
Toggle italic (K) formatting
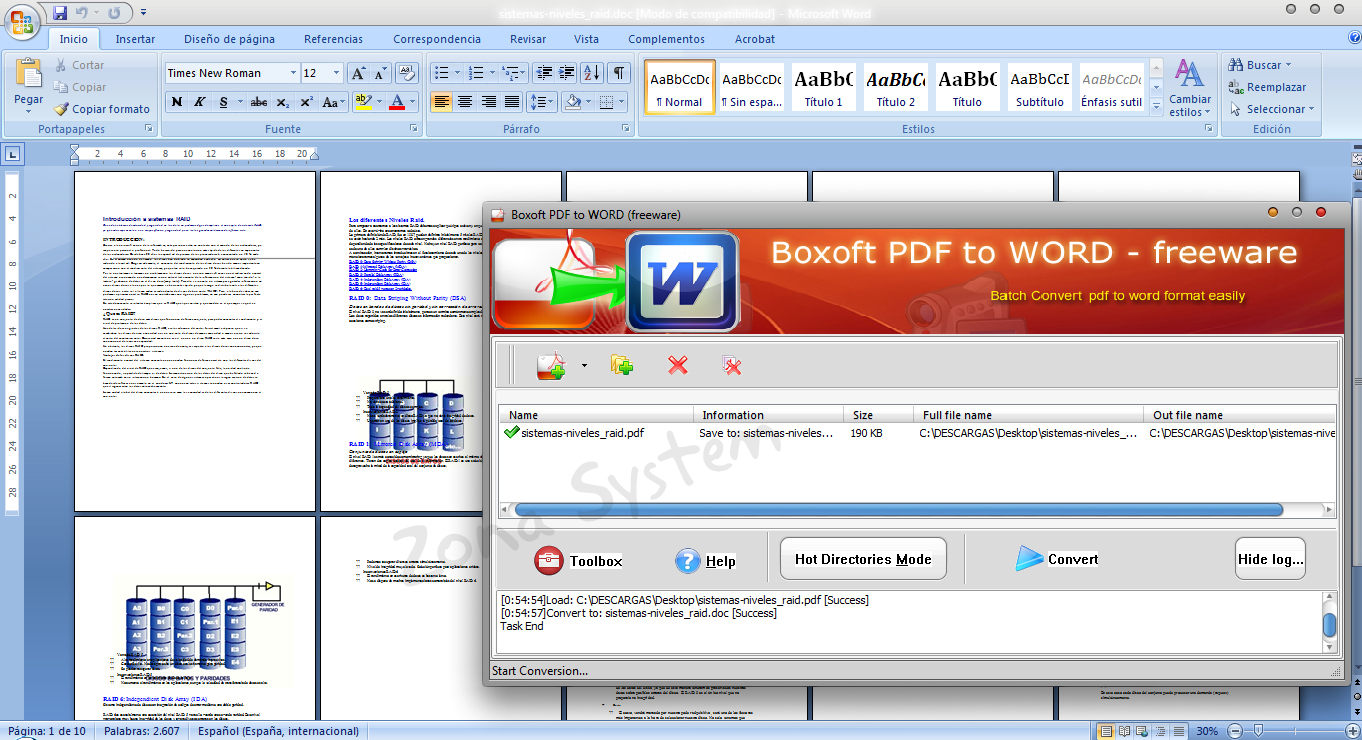click(x=199, y=102)
